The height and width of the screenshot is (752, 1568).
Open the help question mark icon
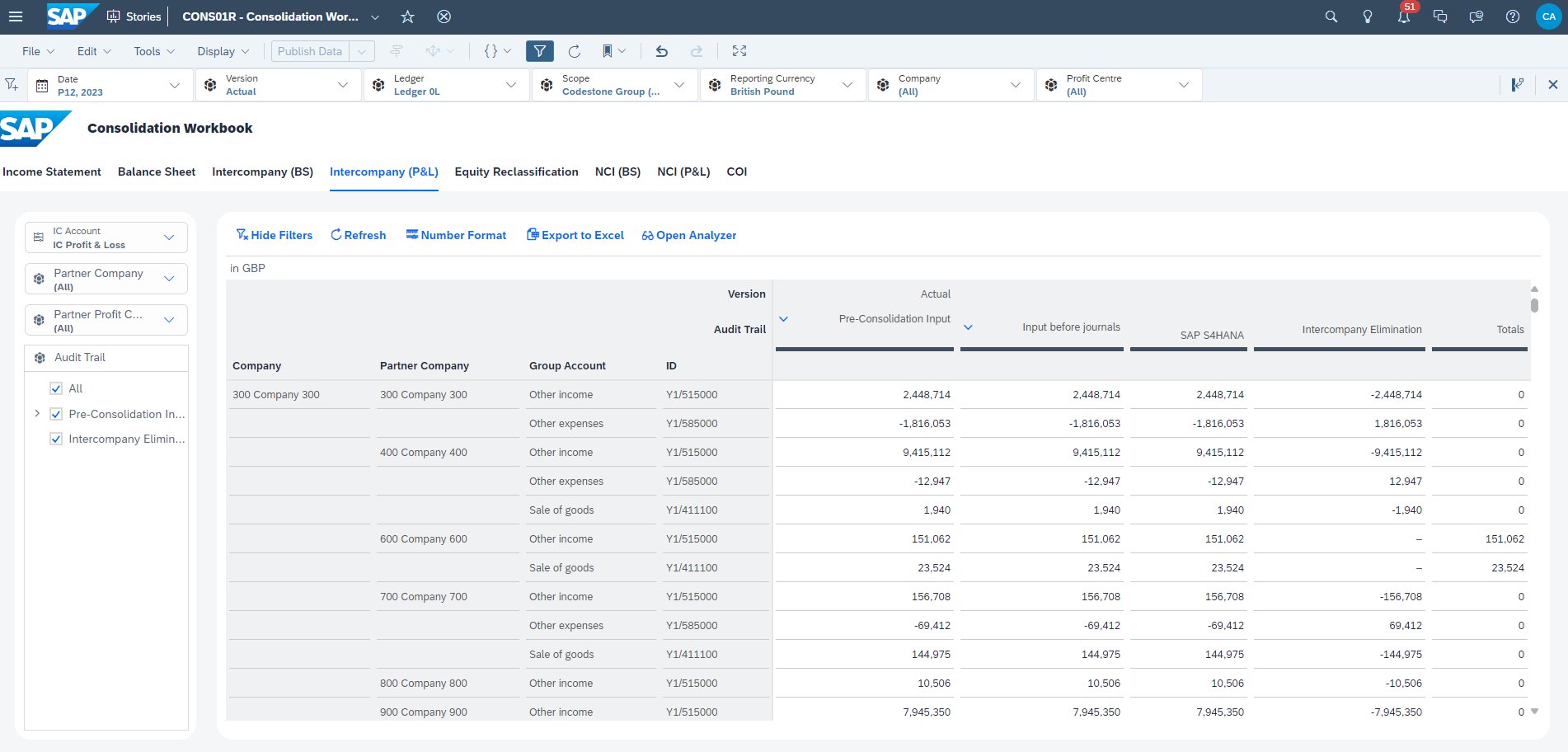[x=1513, y=16]
